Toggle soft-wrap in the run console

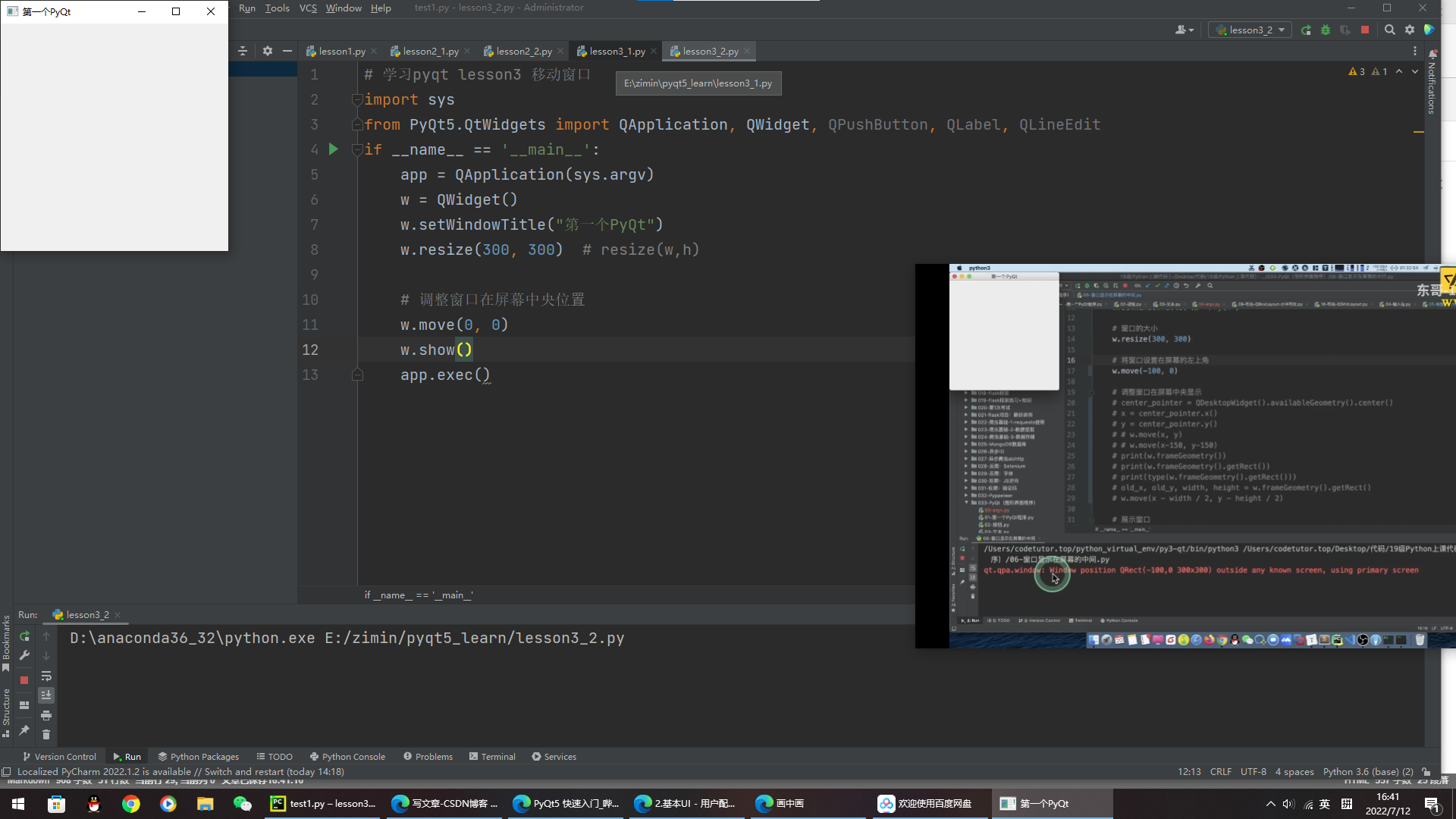click(46, 676)
